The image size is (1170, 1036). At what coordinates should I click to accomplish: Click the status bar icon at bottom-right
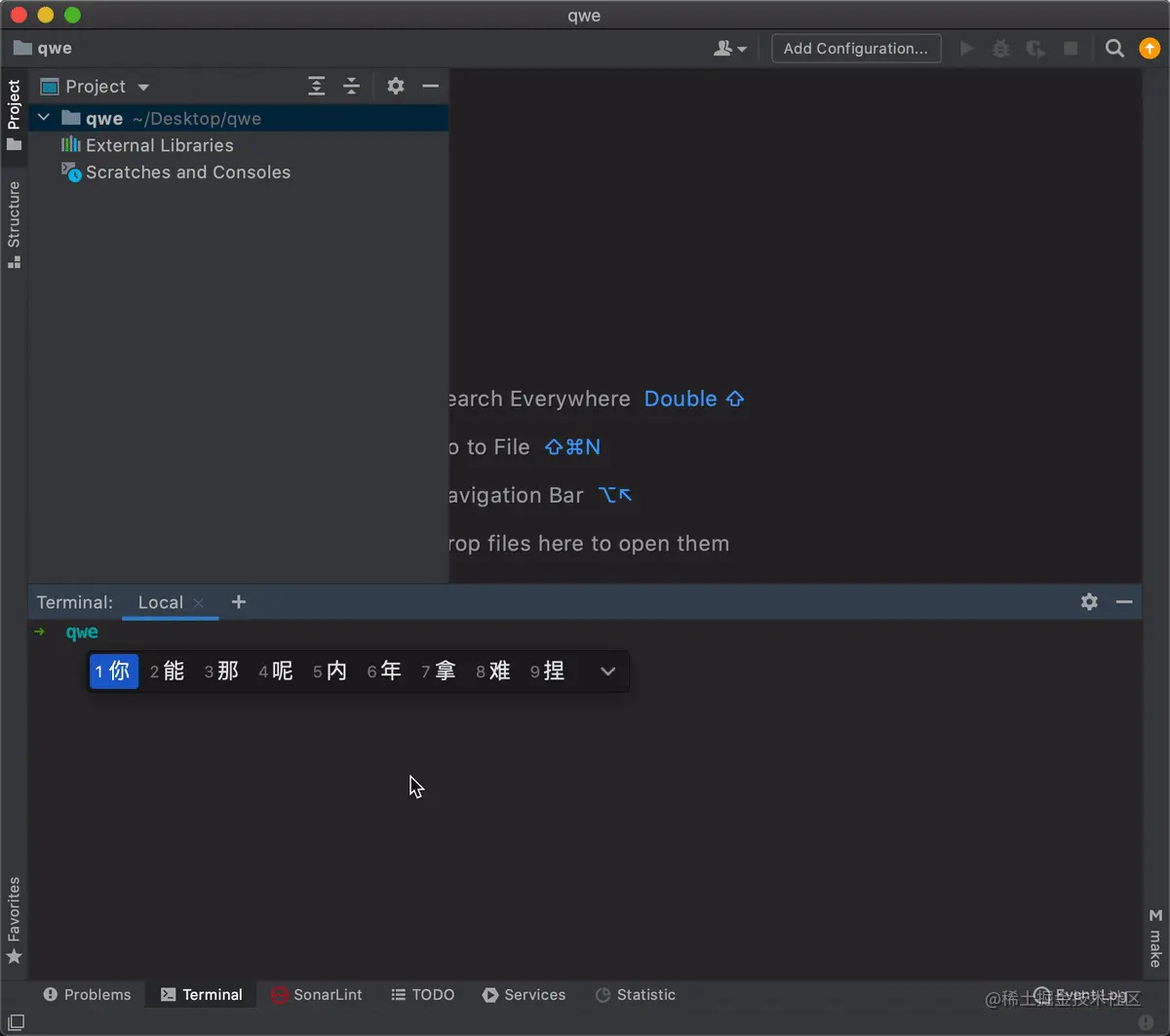click(x=1147, y=1022)
